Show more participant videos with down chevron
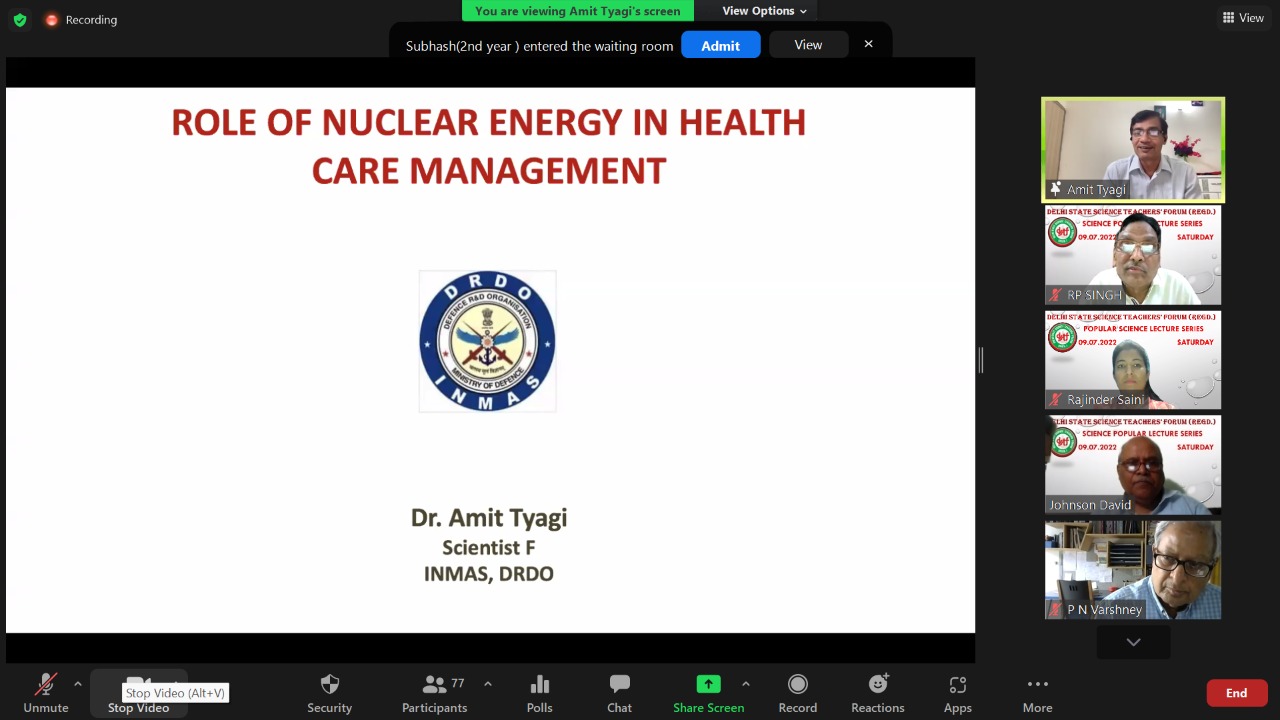The width and height of the screenshot is (1280, 720). click(x=1133, y=642)
